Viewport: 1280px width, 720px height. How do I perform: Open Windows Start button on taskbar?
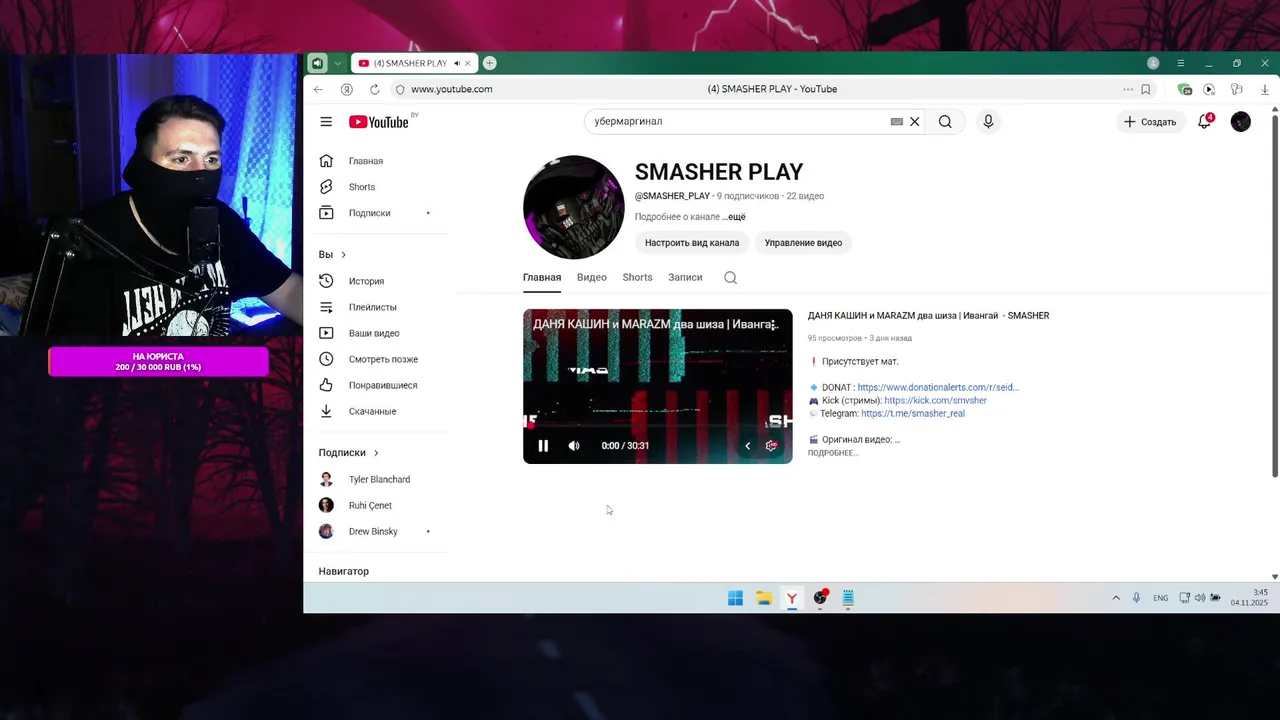pyautogui.click(x=735, y=598)
